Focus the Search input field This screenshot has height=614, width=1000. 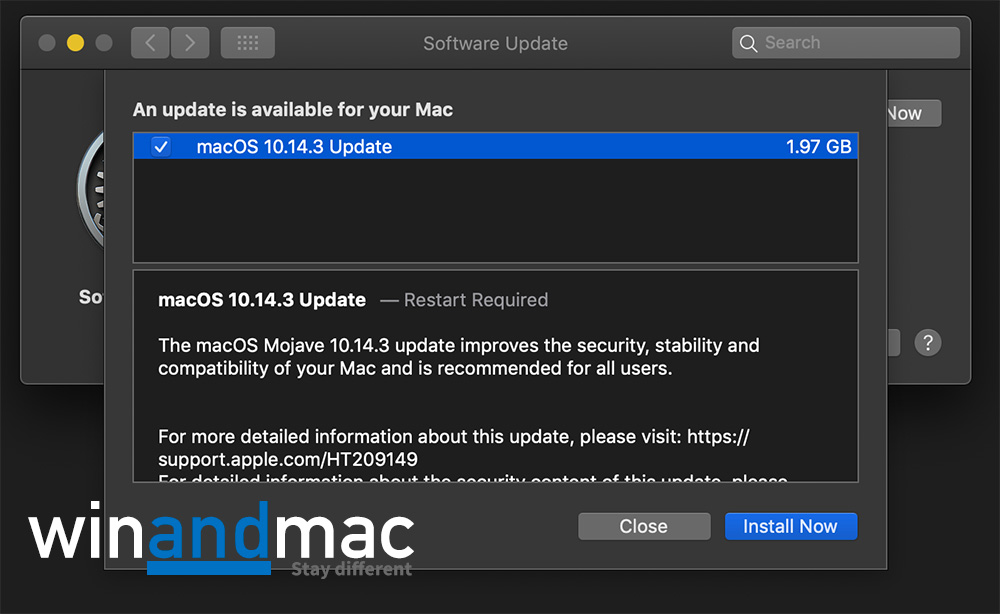pyautogui.click(x=855, y=43)
